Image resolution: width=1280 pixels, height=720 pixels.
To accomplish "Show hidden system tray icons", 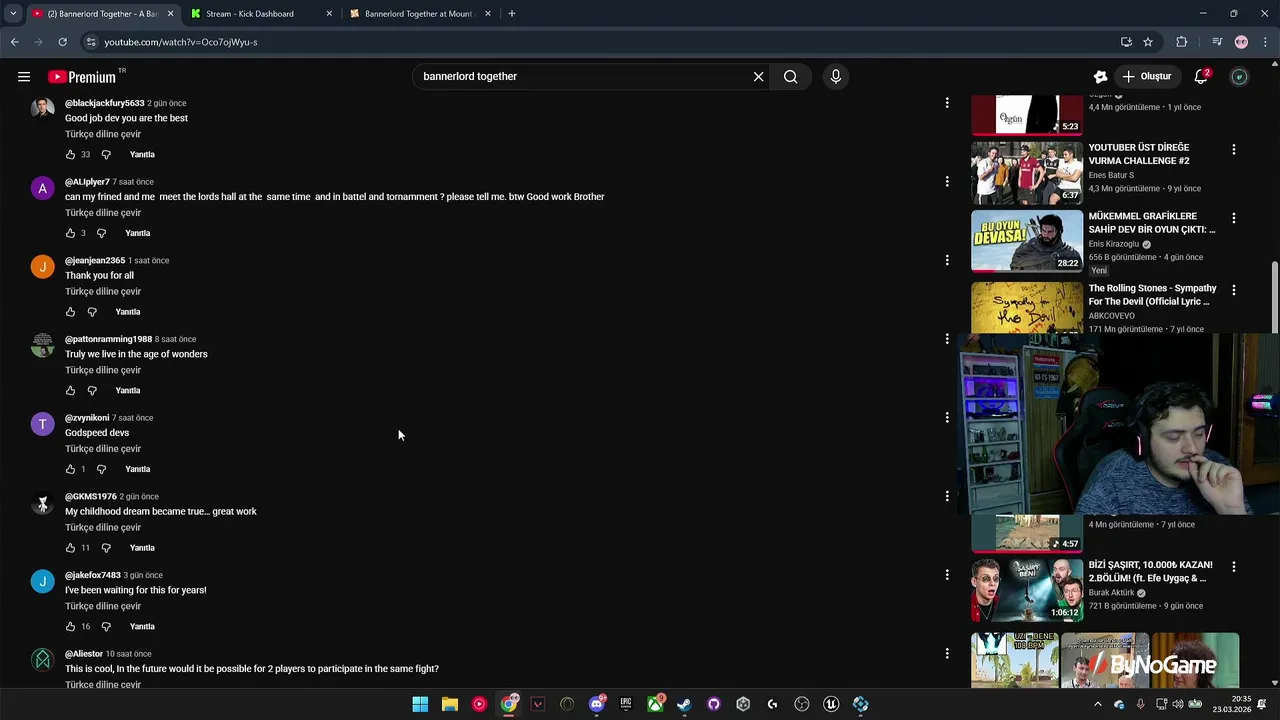I will (1097, 704).
